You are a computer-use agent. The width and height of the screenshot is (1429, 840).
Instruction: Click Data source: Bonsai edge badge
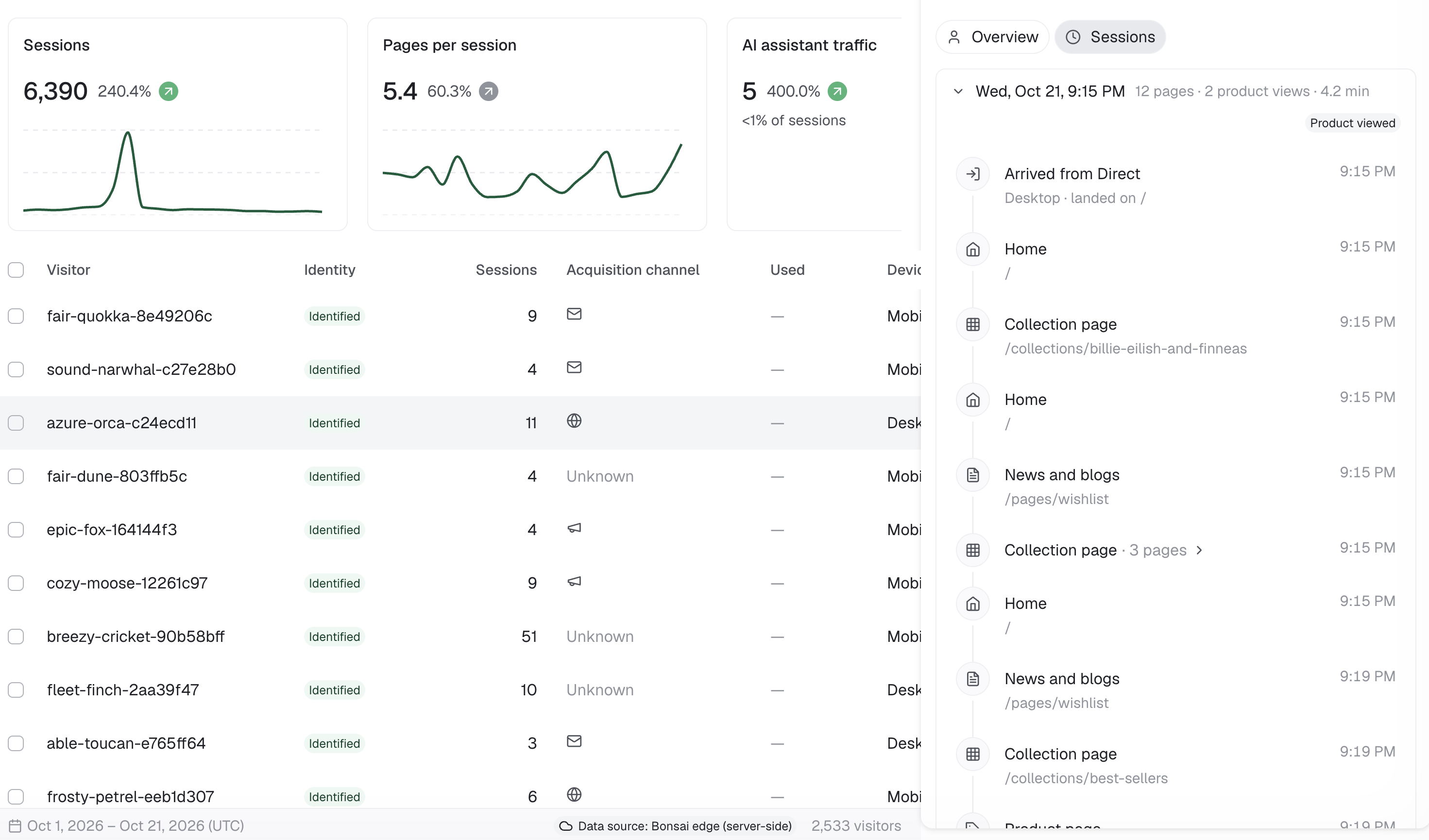[x=675, y=826]
